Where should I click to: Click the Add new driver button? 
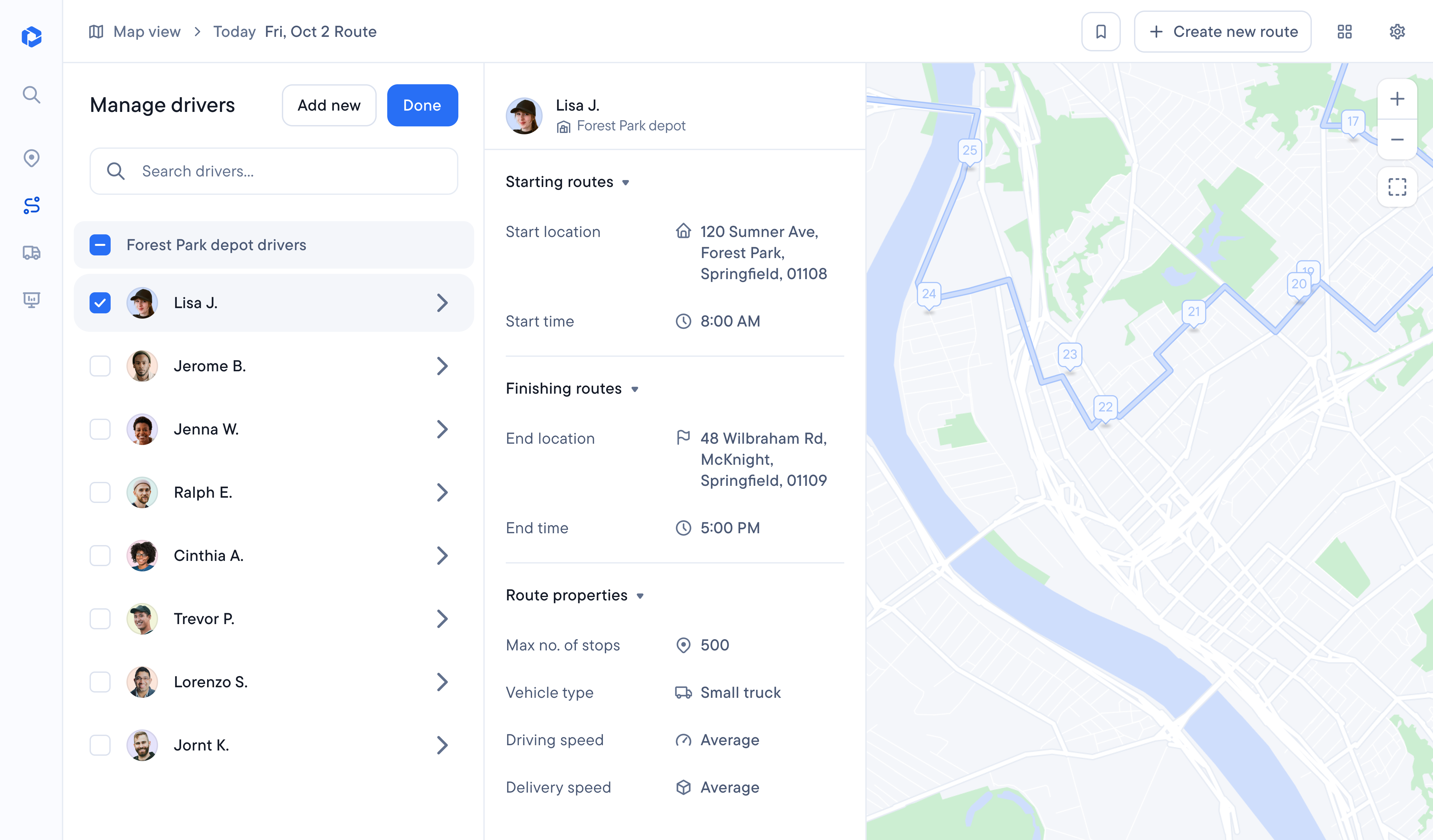329,105
